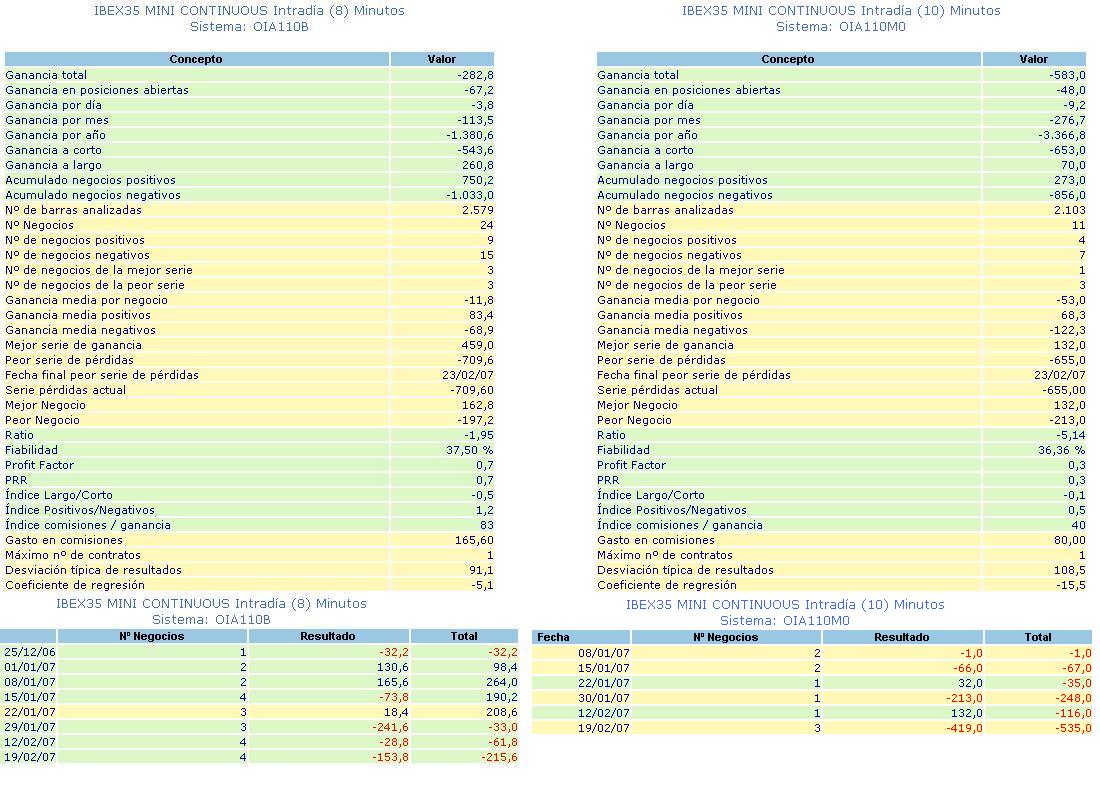The width and height of the screenshot is (1100, 800).
Task: Select the Fiabilidad value 37,50 %
Action: coord(469,451)
